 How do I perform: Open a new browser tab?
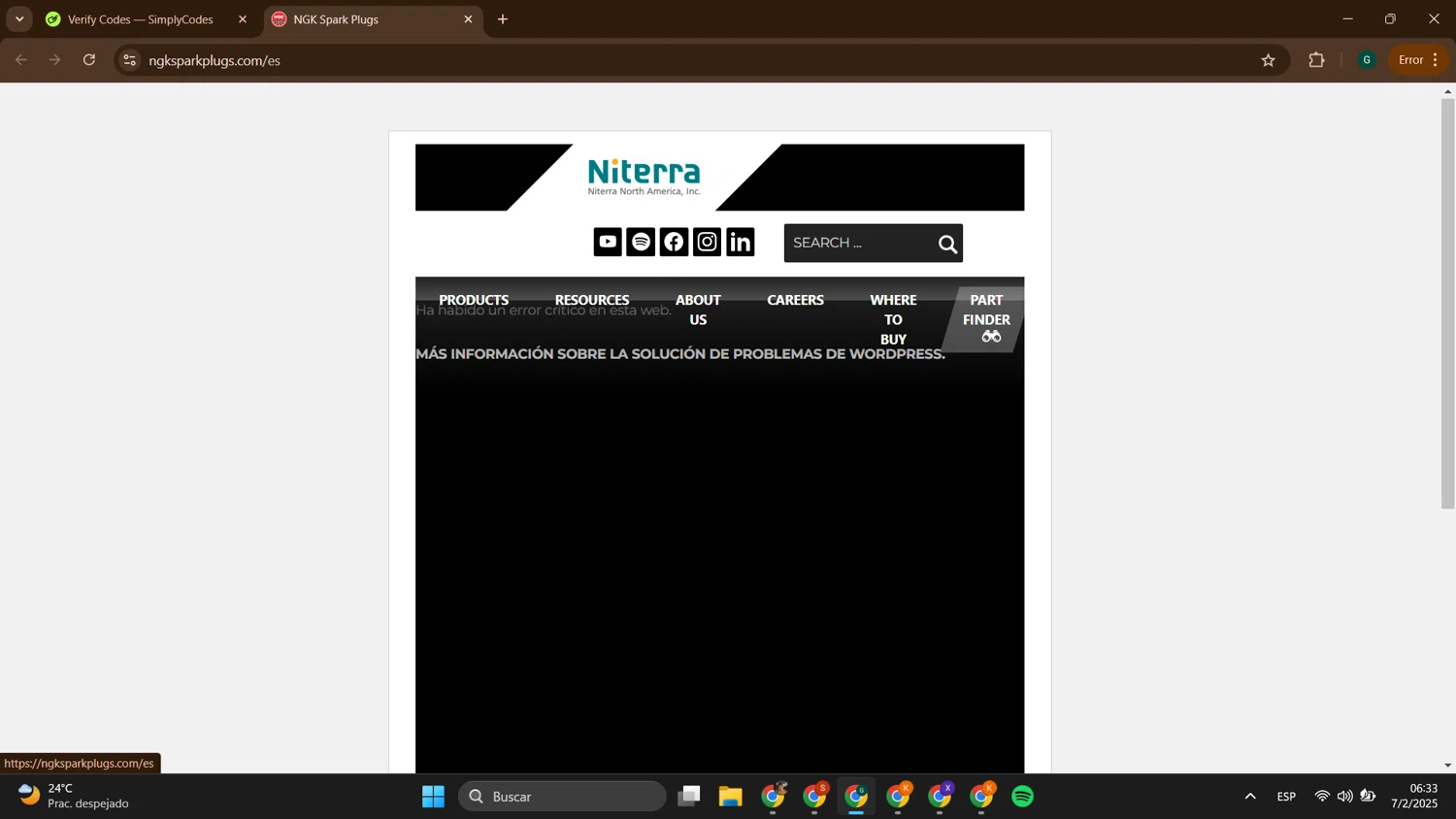[x=503, y=19]
